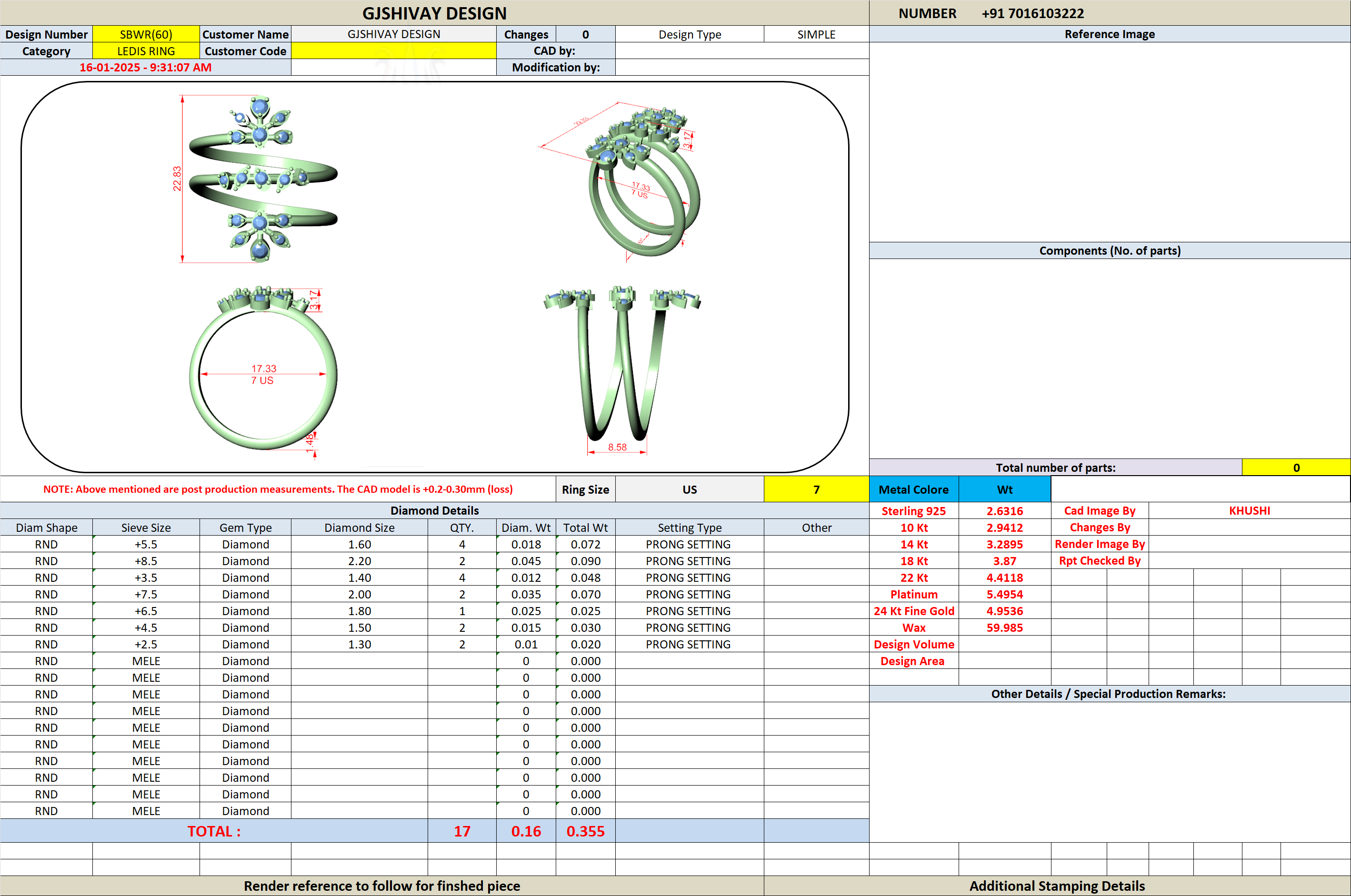Viewport: 1351px width, 896px height.
Task: Click the yellow Design Number cell SBWR(60)
Action: click(146, 34)
